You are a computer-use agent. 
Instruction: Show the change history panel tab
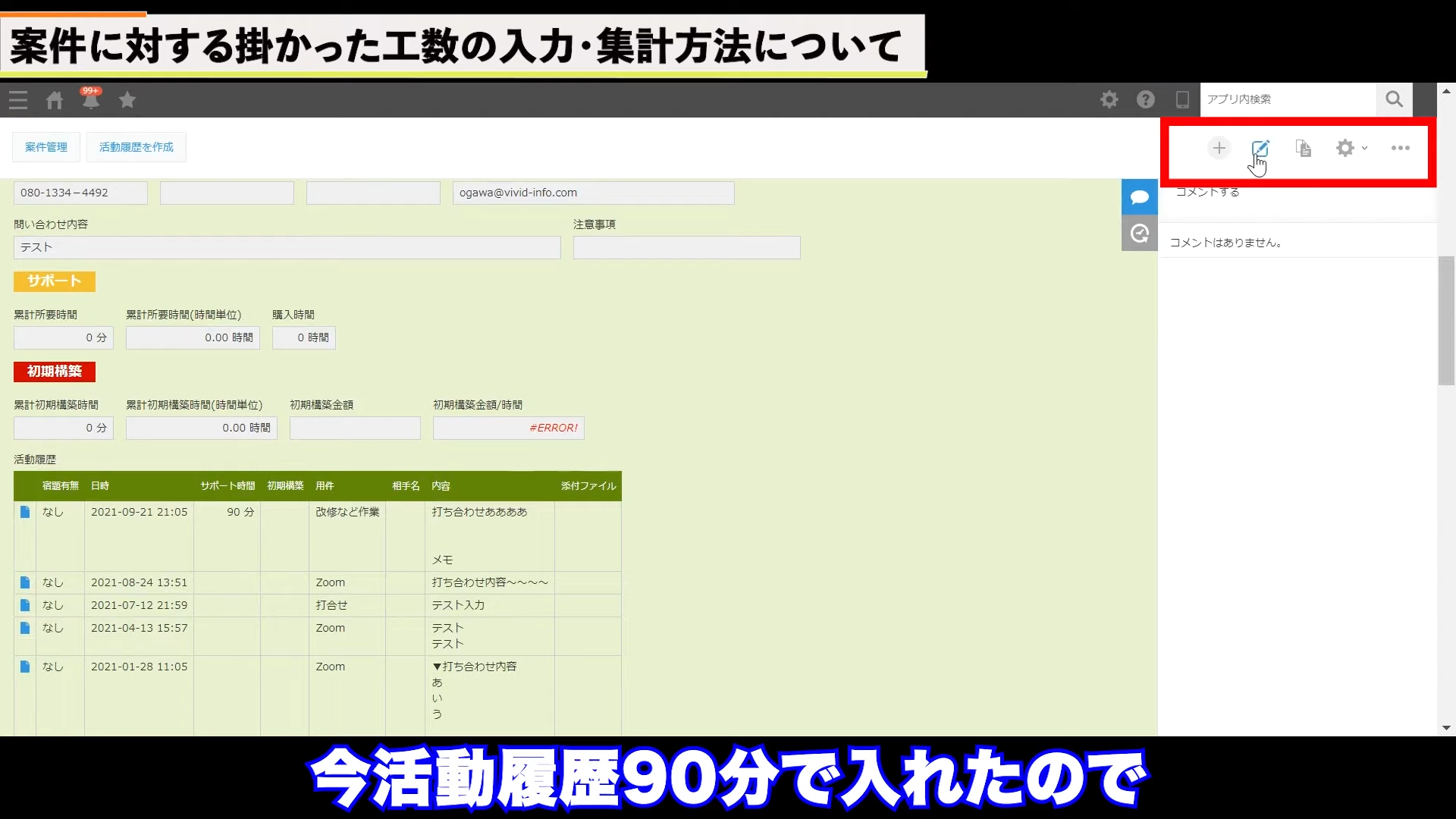(1139, 234)
